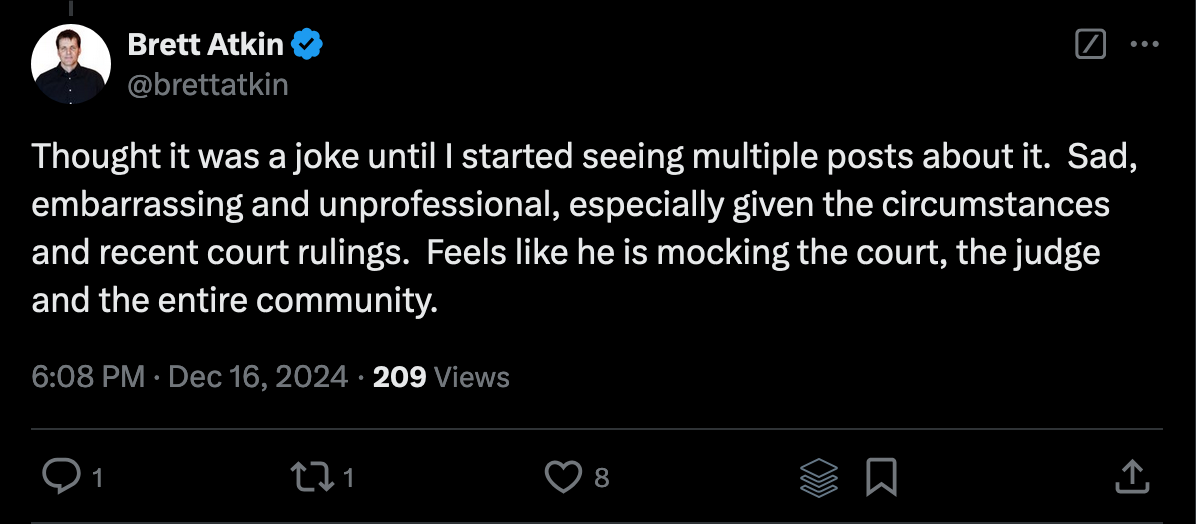Like the post with the heart icon
The height and width of the screenshot is (524, 1196).
pyautogui.click(x=563, y=477)
